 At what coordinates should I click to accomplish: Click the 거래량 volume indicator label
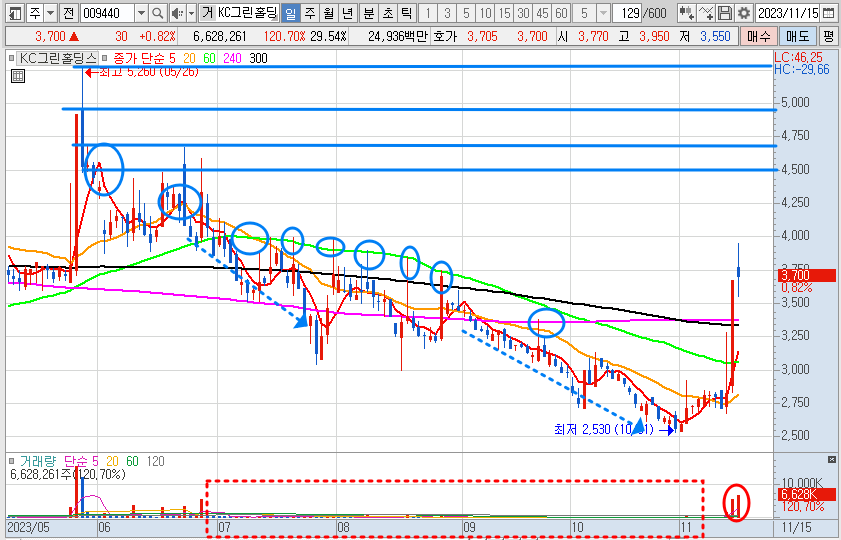coord(39,461)
